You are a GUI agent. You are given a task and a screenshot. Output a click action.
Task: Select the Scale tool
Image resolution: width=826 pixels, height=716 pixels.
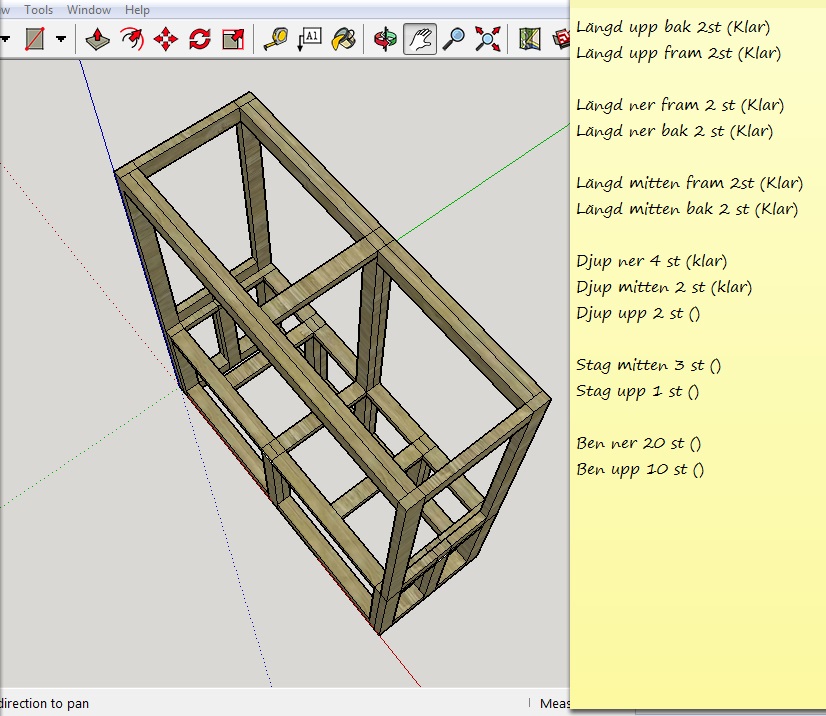[233, 39]
